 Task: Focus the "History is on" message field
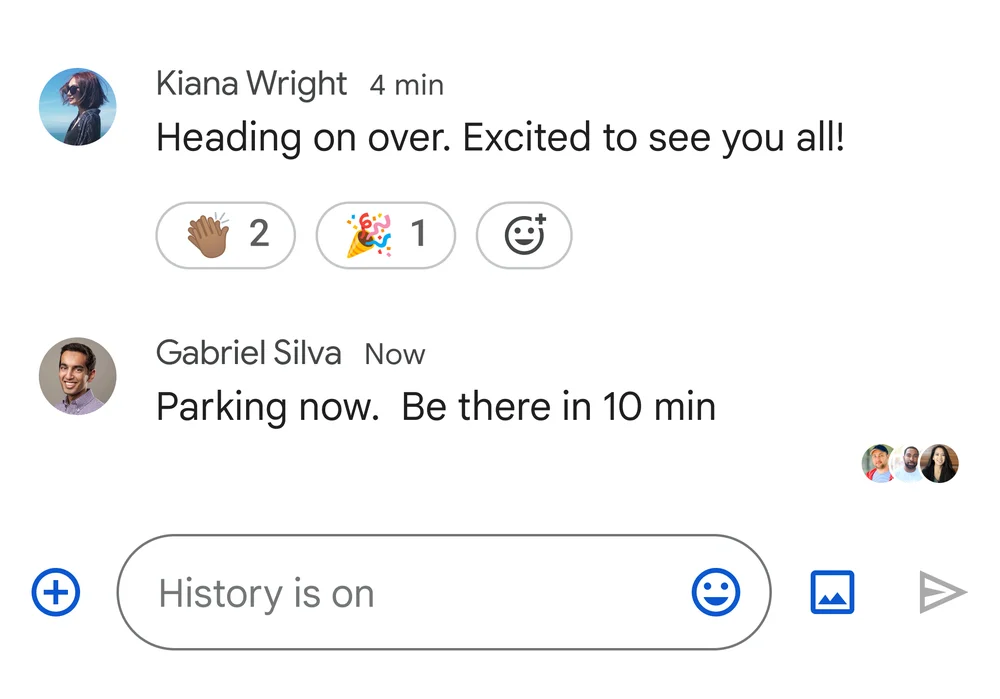[400, 593]
